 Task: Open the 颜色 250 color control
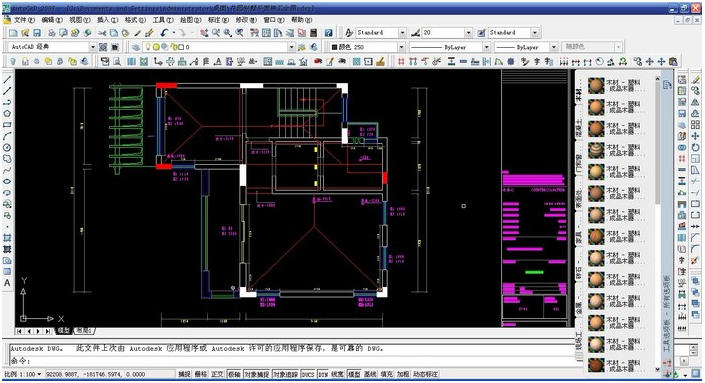tap(367, 47)
